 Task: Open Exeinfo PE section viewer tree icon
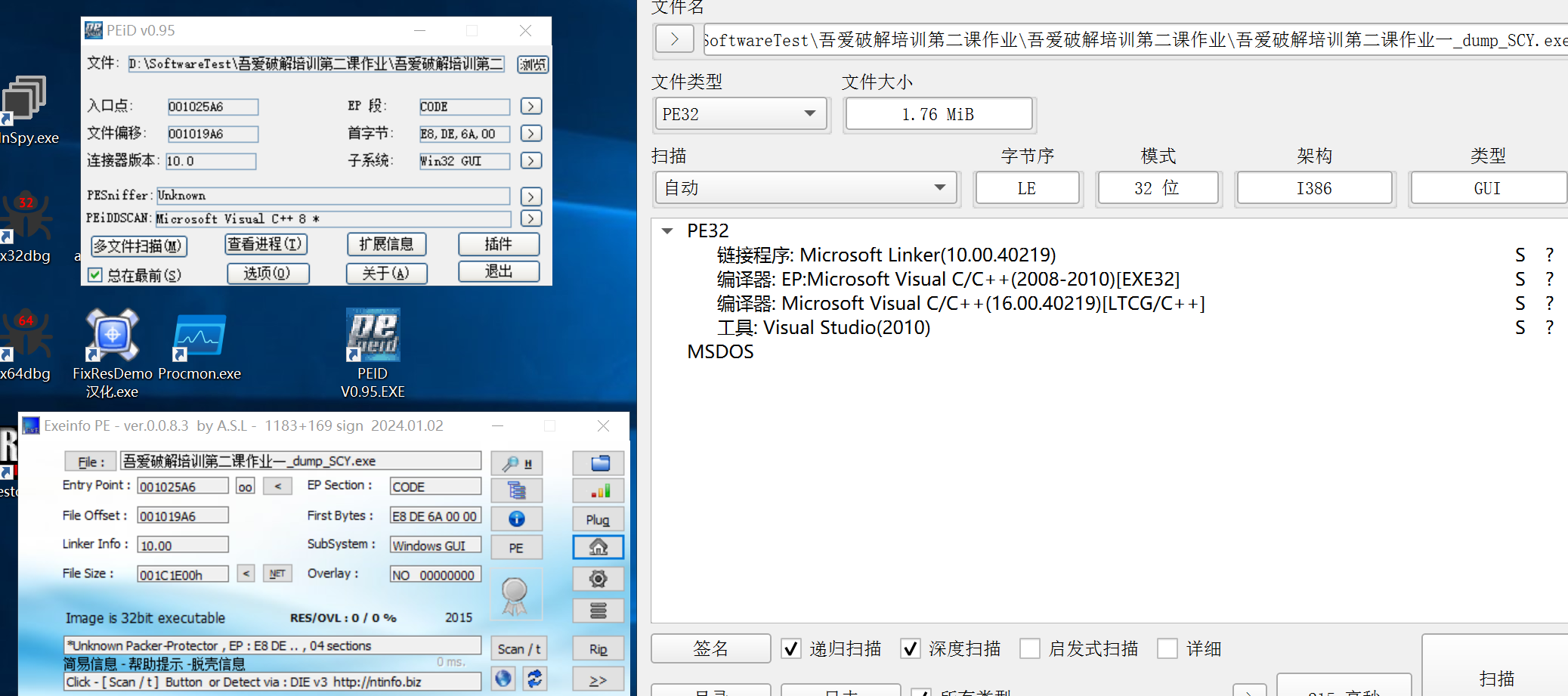pos(517,490)
